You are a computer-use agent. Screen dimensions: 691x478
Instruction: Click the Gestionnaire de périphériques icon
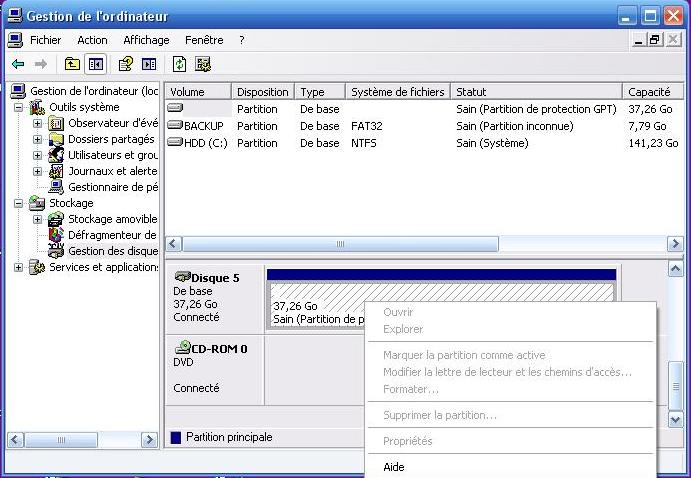coord(56,187)
